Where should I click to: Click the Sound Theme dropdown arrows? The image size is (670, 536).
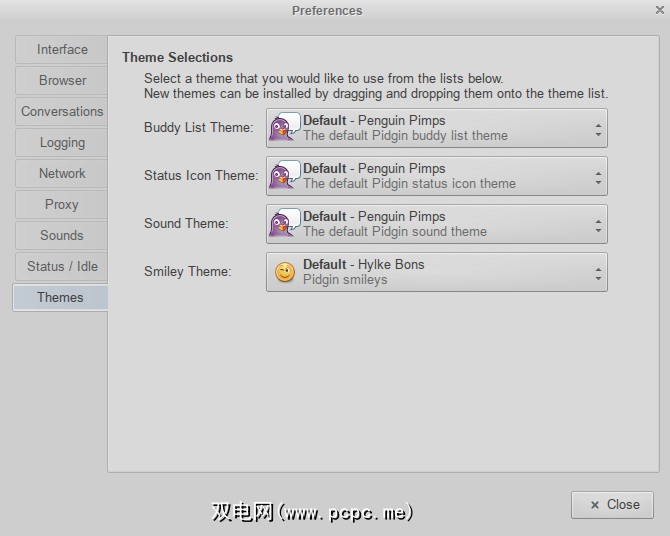(x=598, y=226)
